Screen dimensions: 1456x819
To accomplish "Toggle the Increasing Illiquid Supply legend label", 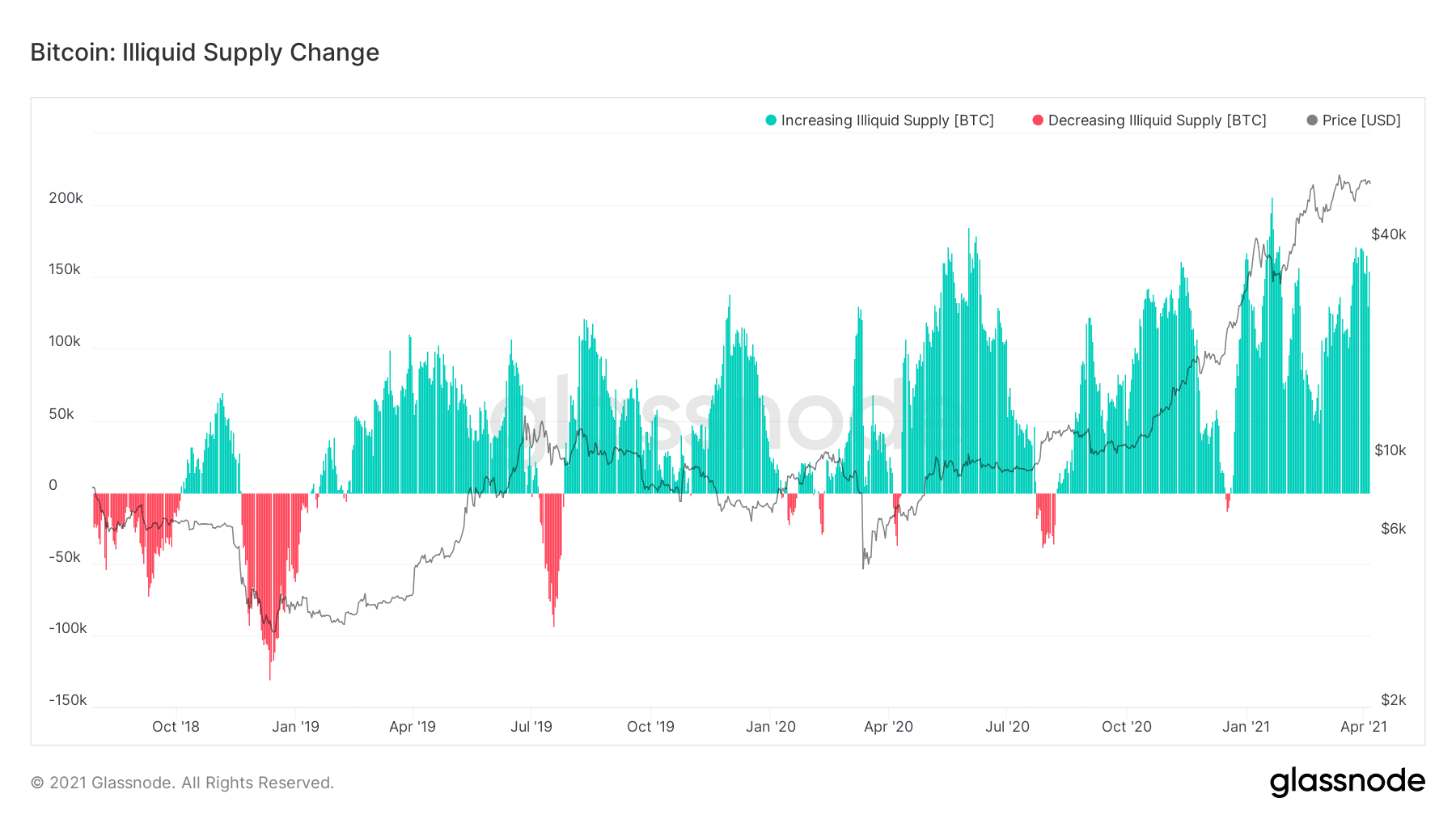I will pos(887,120).
